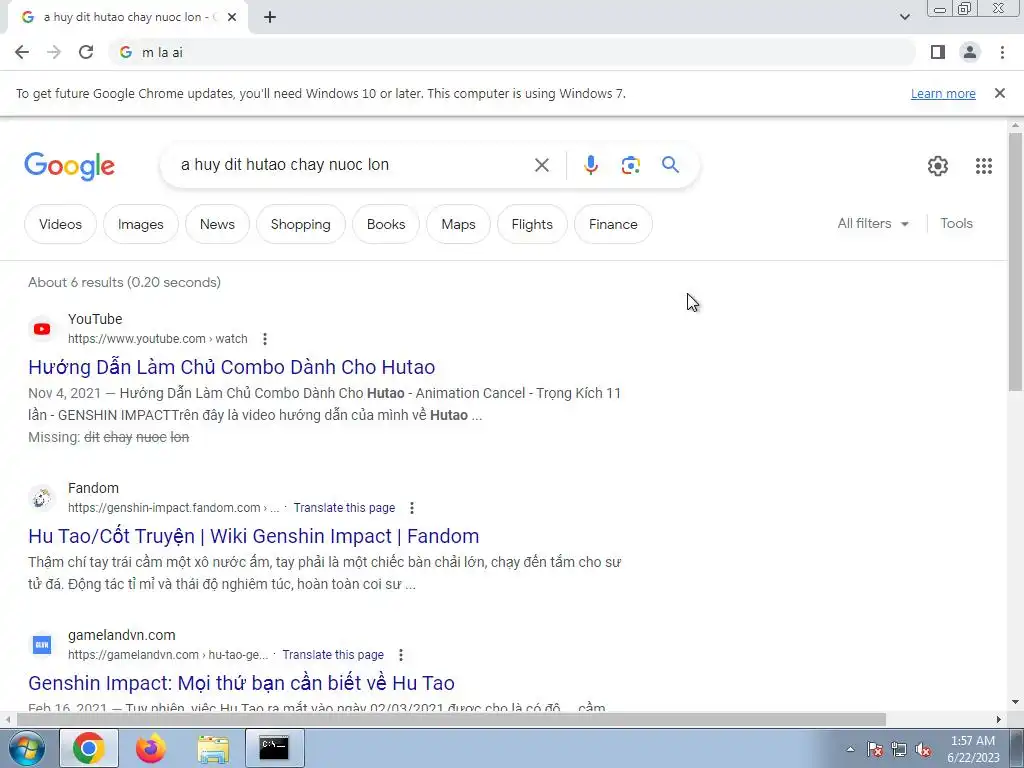Click the browser forward arrow
This screenshot has width=1024, height=768.
point(54,52)
